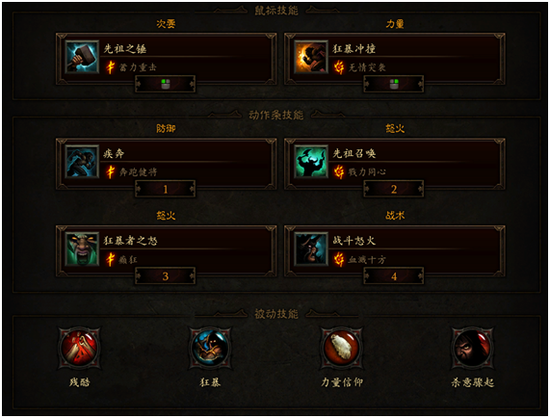The width and height of the screenshot is (550, 418).
Task: Click the 狂暴冲撞 charge skill icon
Action: 311,57
